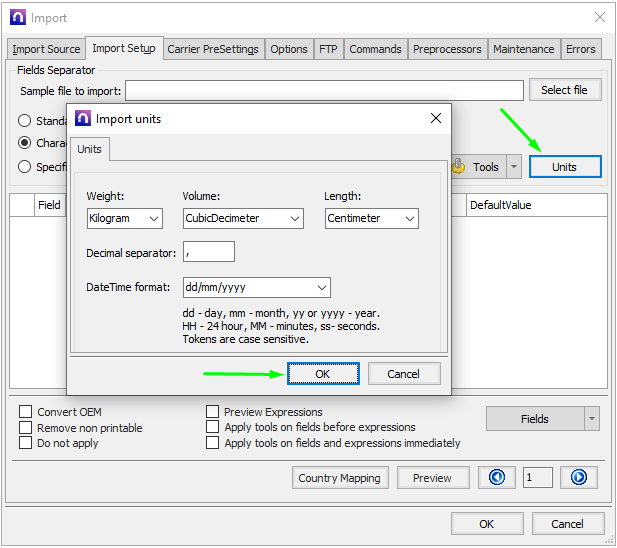
Task: Enable the Convert OEM checkbox
Action: click(26, 412)
